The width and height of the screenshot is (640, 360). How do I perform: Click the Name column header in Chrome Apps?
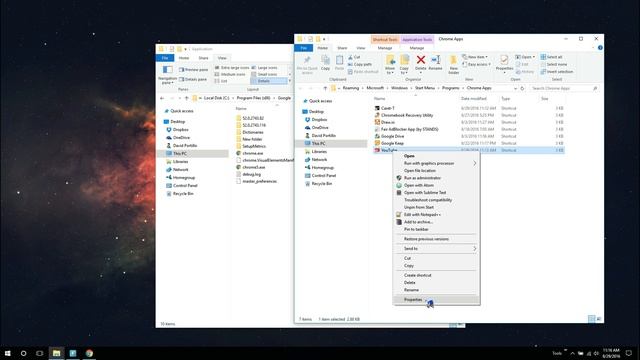point(380,99)
